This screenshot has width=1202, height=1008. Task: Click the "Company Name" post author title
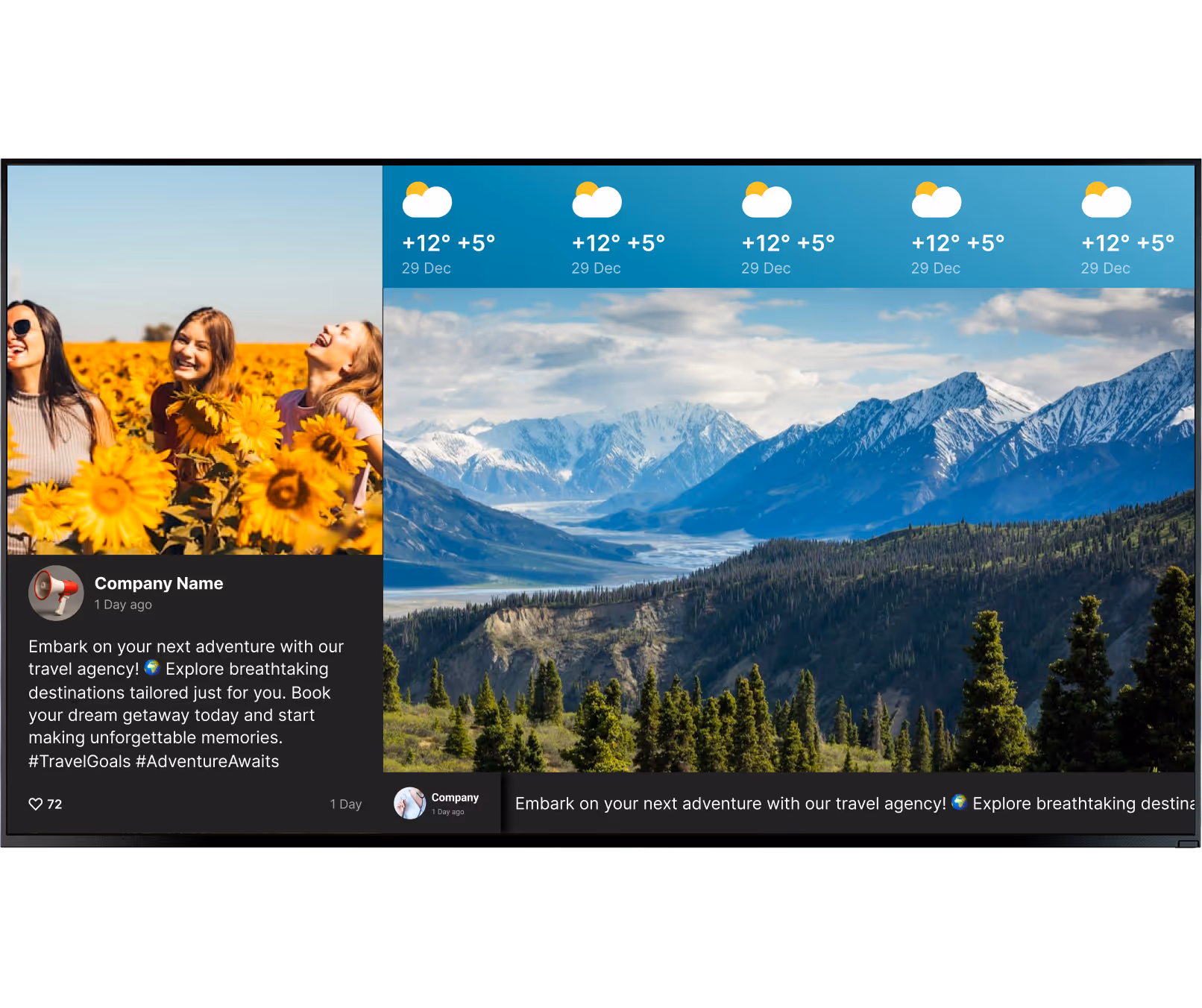click(x=159, y=583)
